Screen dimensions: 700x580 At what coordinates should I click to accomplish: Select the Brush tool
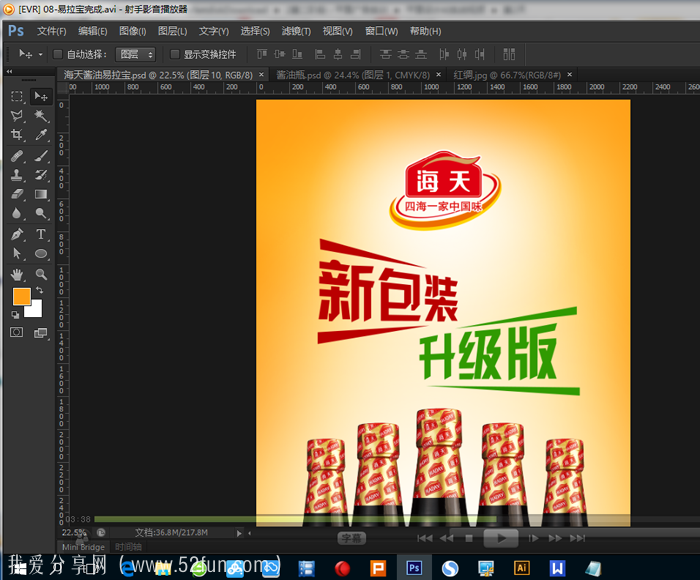(x=41, y=156)
